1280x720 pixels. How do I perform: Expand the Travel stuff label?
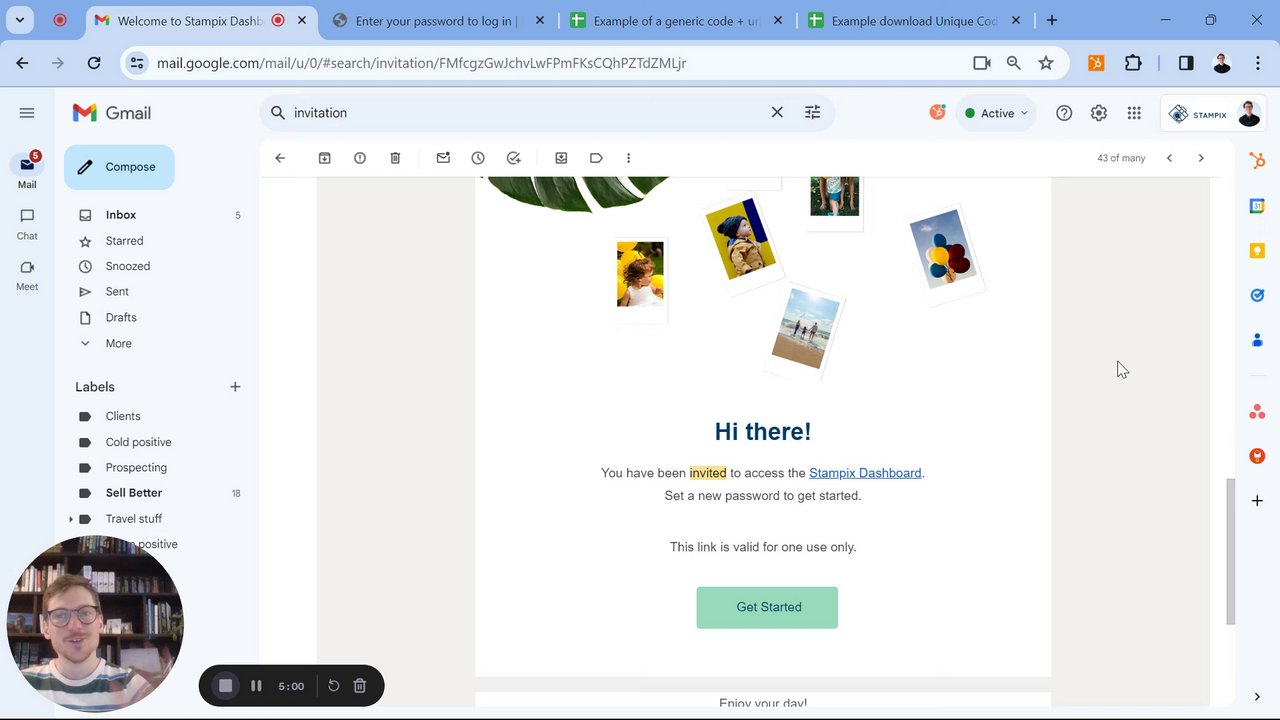(x=70, y=519)
